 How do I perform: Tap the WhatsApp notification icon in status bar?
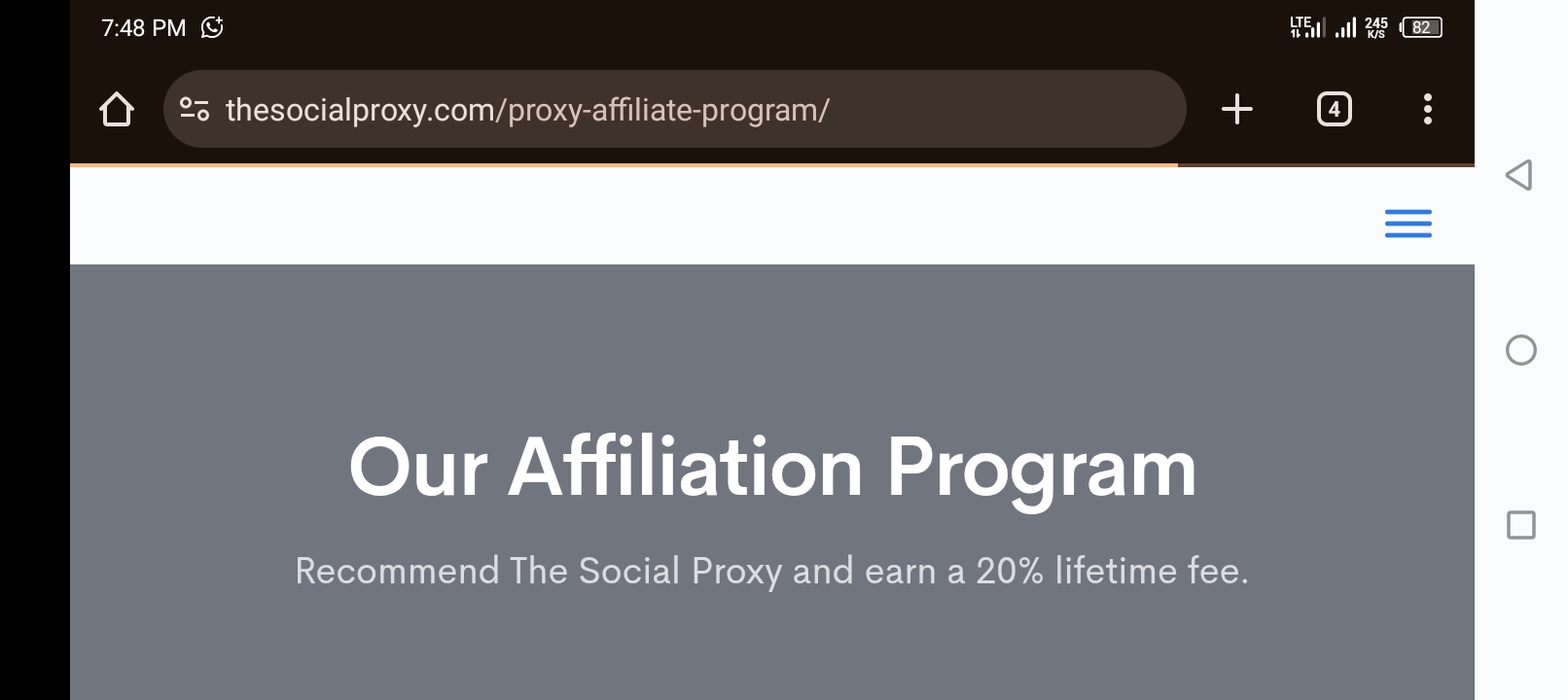coord(212,27)
